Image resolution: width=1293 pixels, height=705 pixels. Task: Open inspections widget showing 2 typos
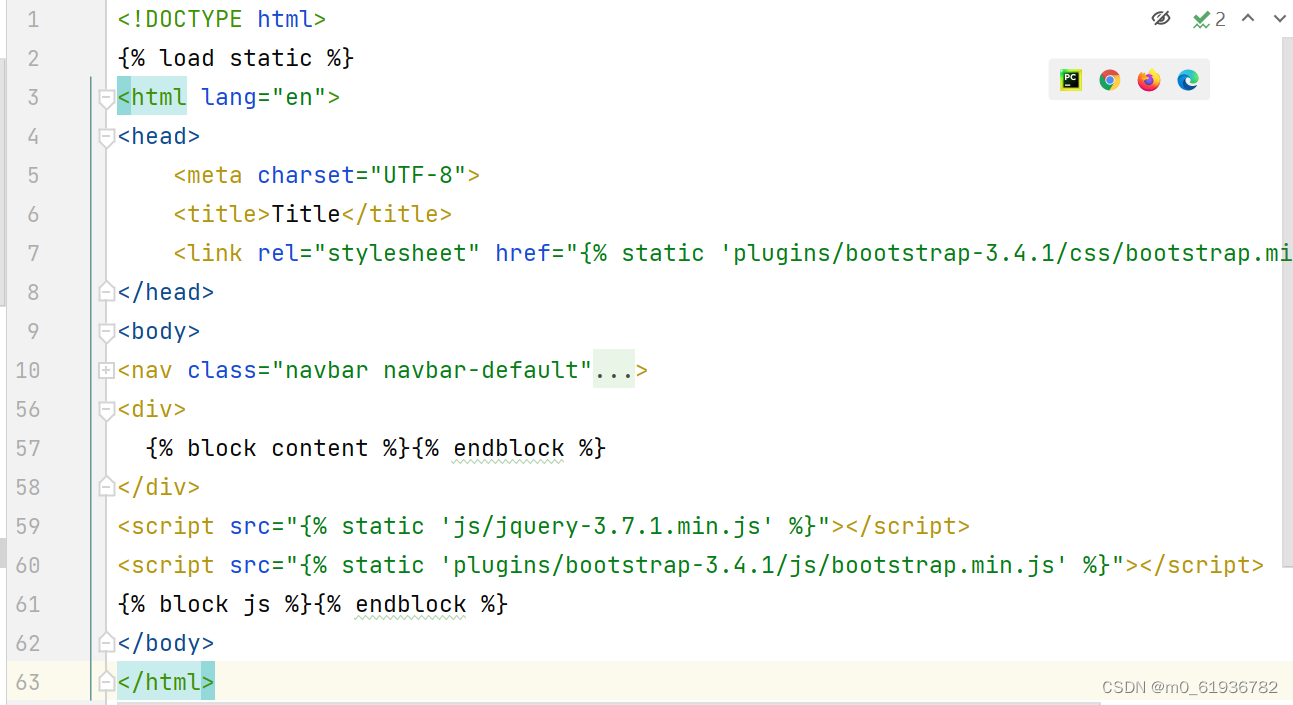click(x=1210, y=19)
